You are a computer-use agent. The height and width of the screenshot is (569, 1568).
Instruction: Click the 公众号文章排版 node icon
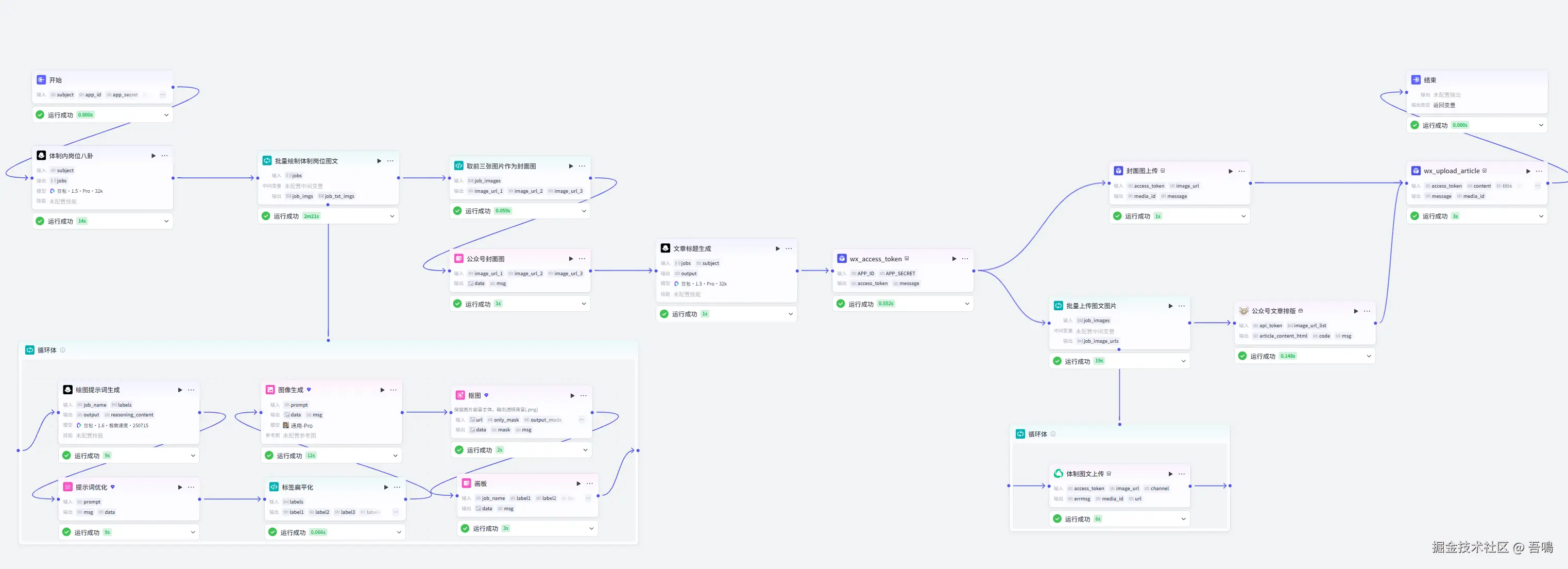tap(1243, 311)
